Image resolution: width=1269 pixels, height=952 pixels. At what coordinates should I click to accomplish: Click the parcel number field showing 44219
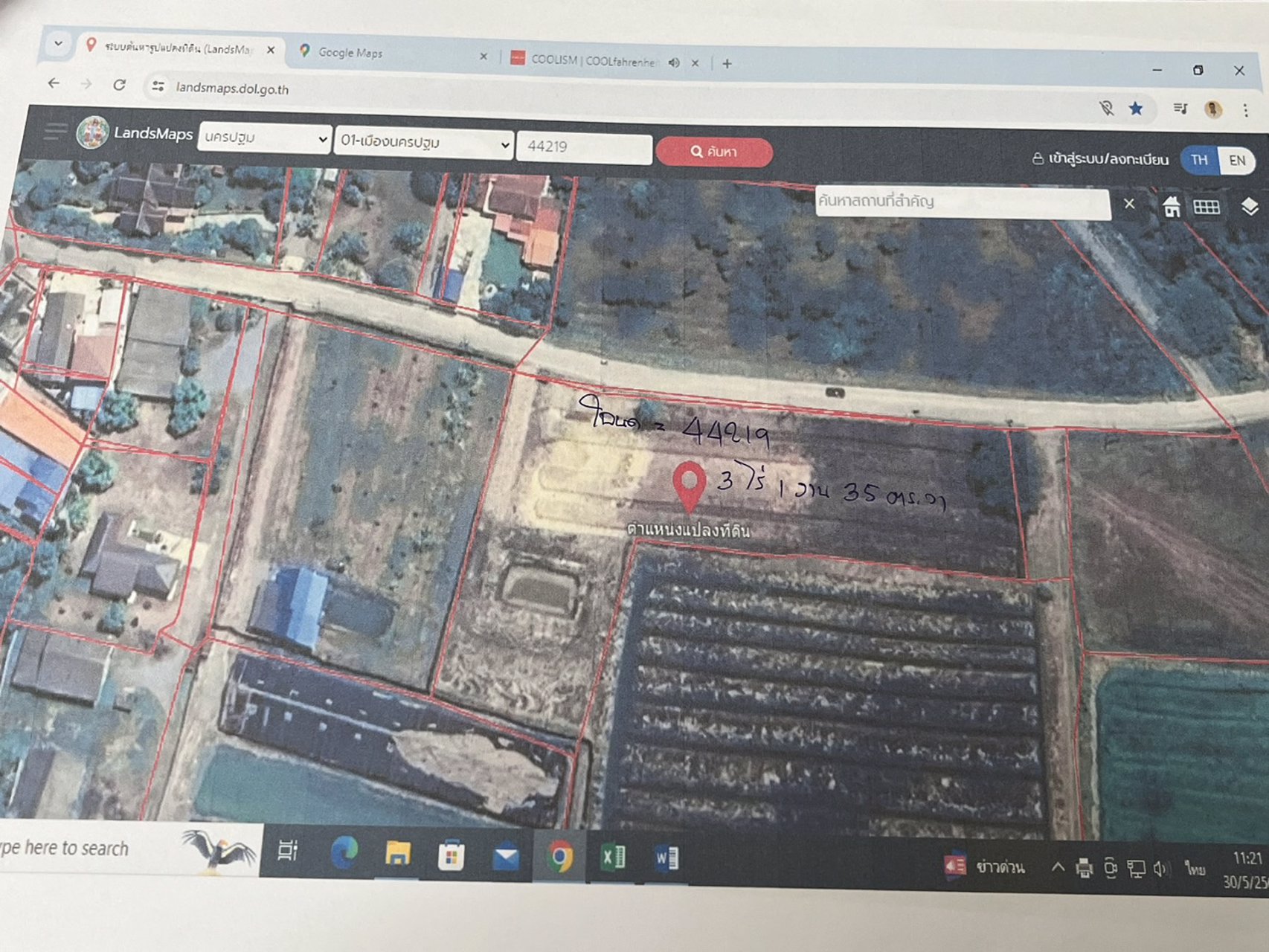(x=584, y=147)
